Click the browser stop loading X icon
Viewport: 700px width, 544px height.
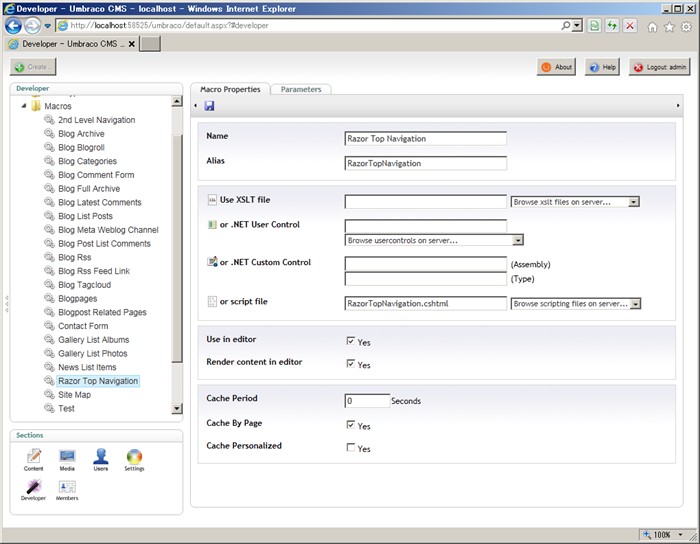coord(630,26)
